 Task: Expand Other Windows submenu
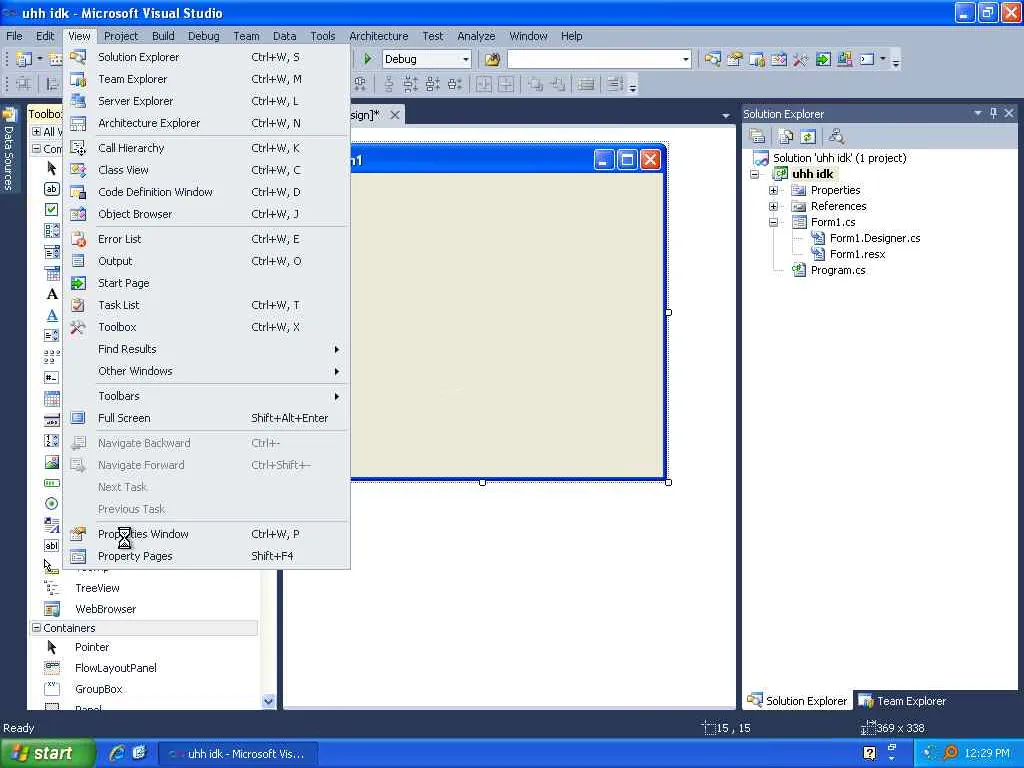tap(206, 371)
